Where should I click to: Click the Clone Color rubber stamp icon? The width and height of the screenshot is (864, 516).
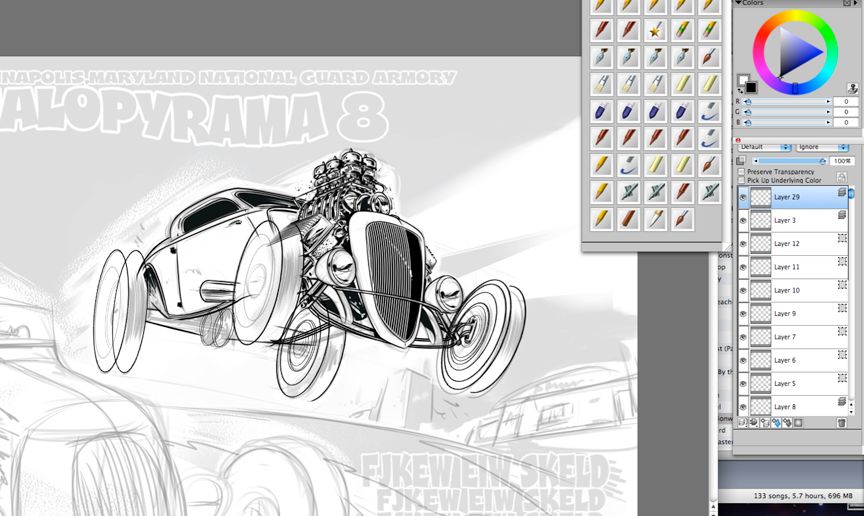pos(852,88)
